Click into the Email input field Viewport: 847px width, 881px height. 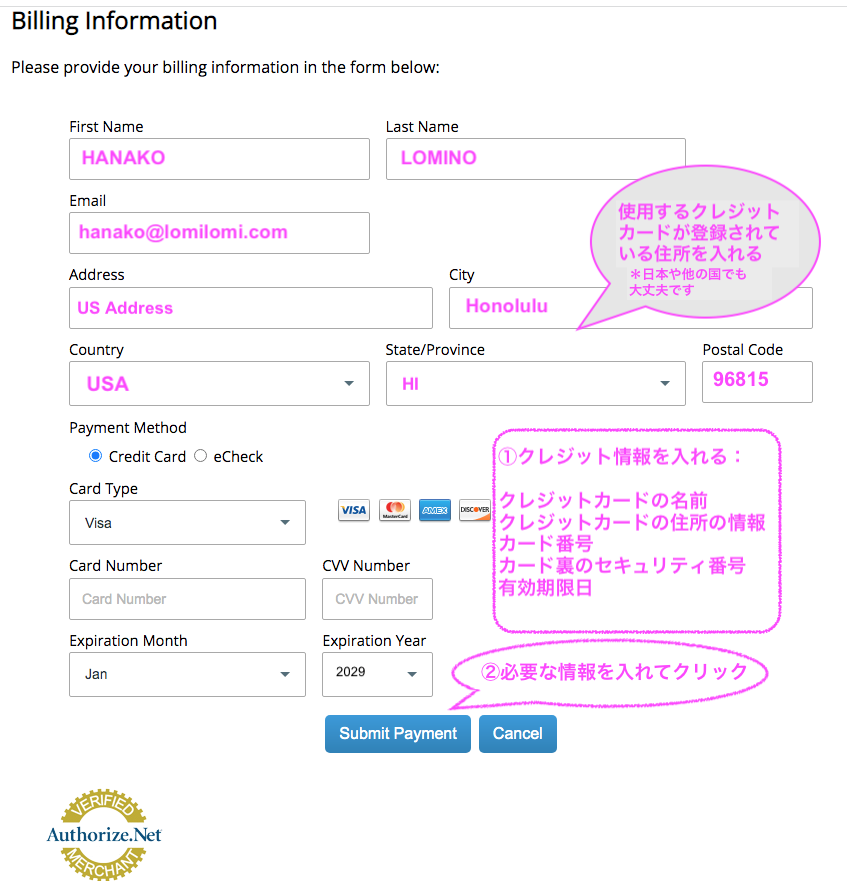point(219,233)
